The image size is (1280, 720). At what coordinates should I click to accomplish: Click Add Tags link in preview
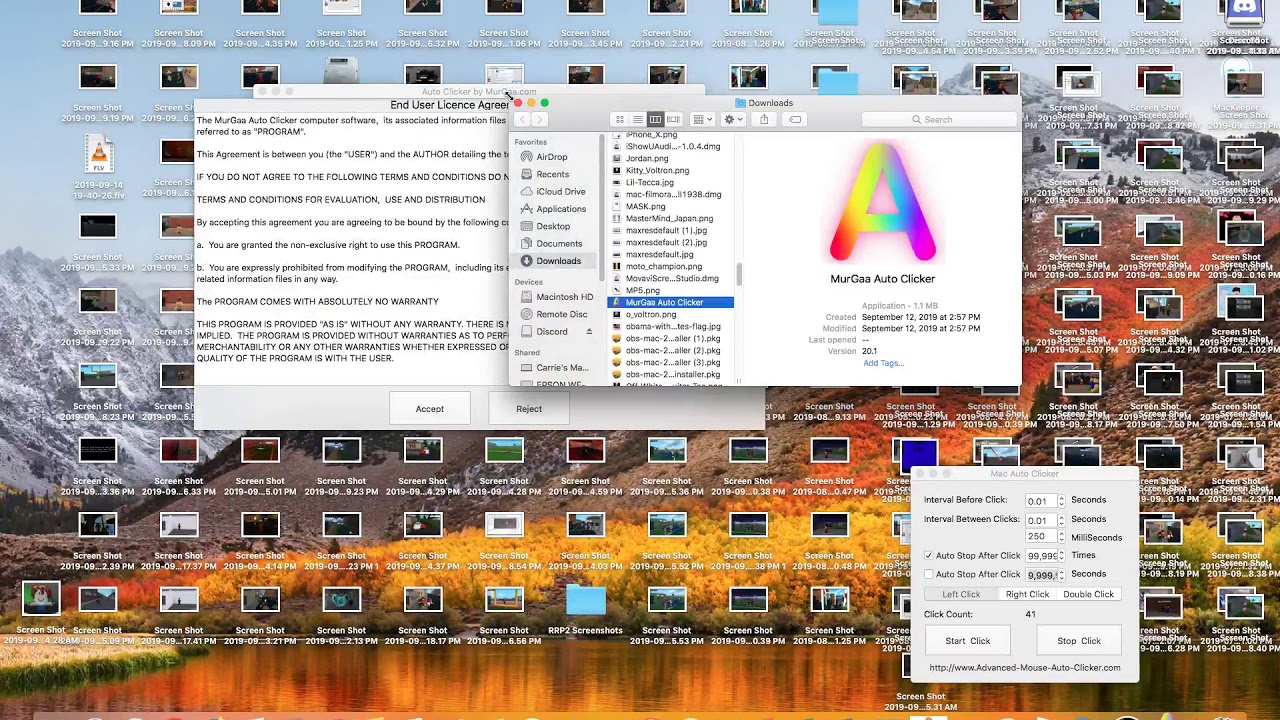883,363
